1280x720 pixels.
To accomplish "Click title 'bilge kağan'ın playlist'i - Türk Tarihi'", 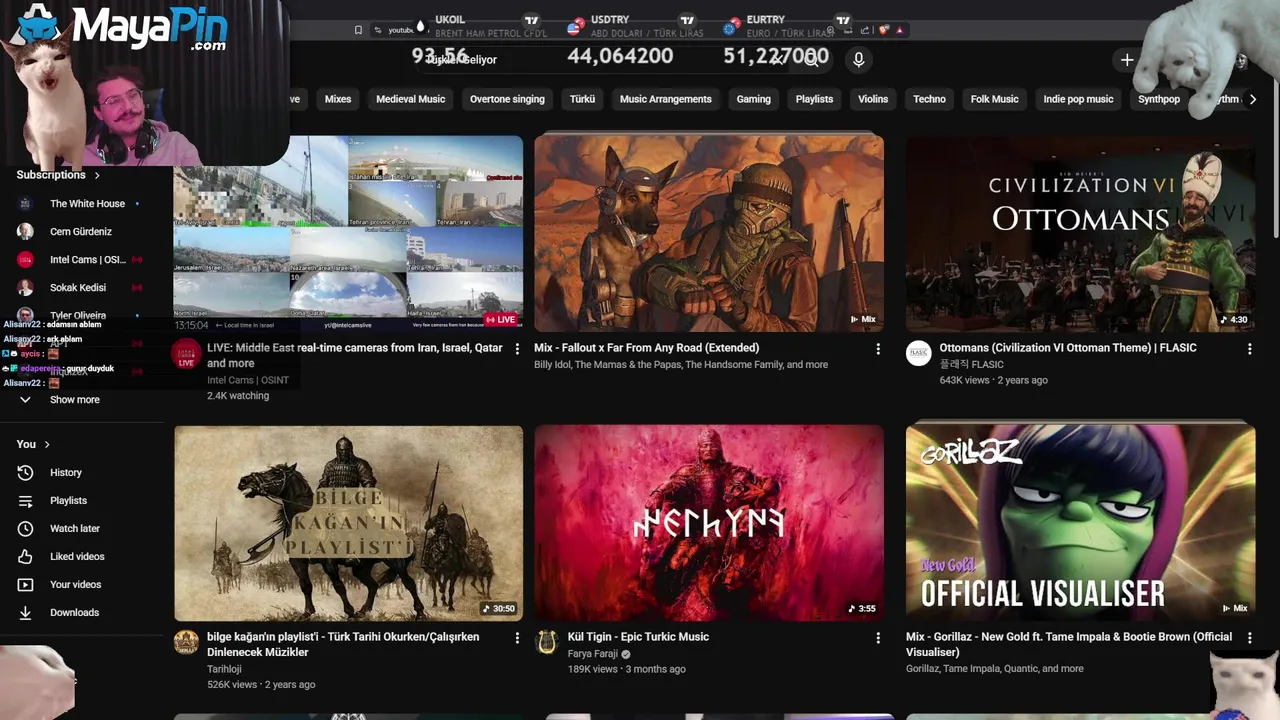I will [343, 644].
